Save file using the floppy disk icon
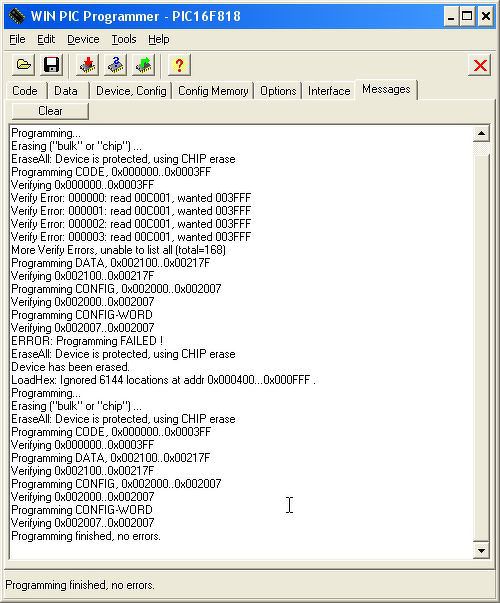 point(51,65)
